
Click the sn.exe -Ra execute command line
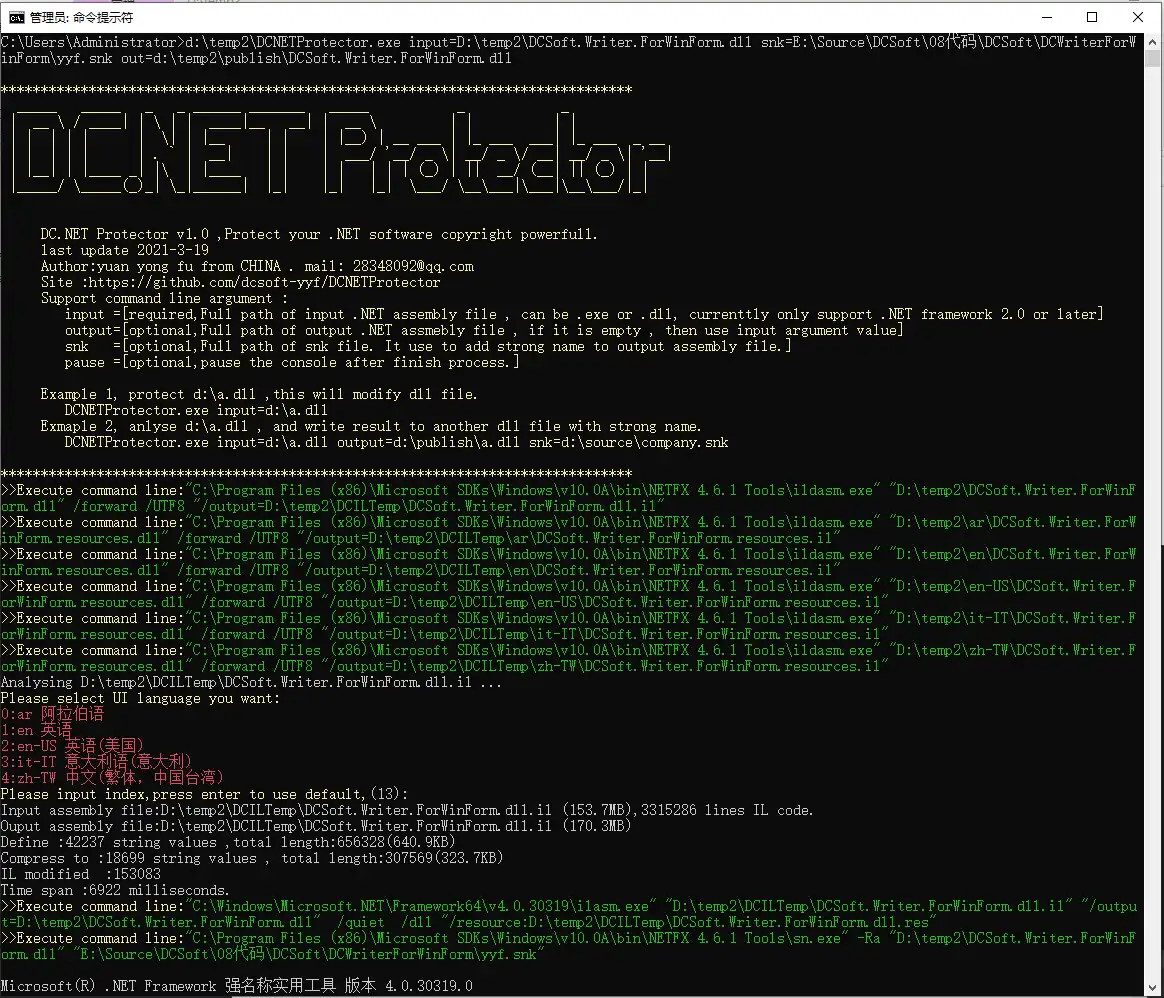pos(569,946)
